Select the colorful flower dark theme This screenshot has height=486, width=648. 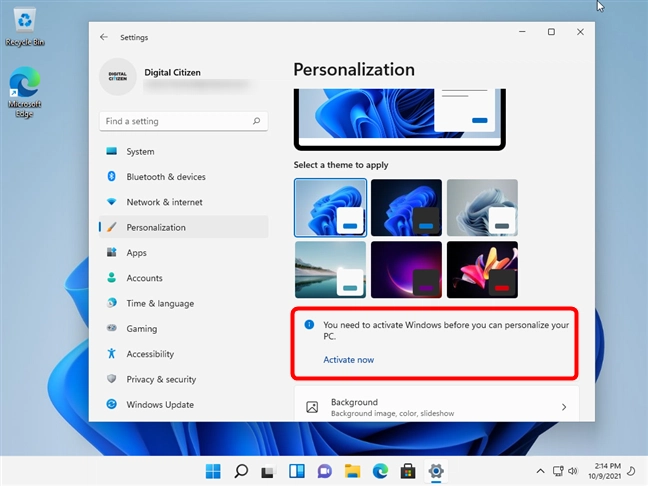tap(482, 269)
